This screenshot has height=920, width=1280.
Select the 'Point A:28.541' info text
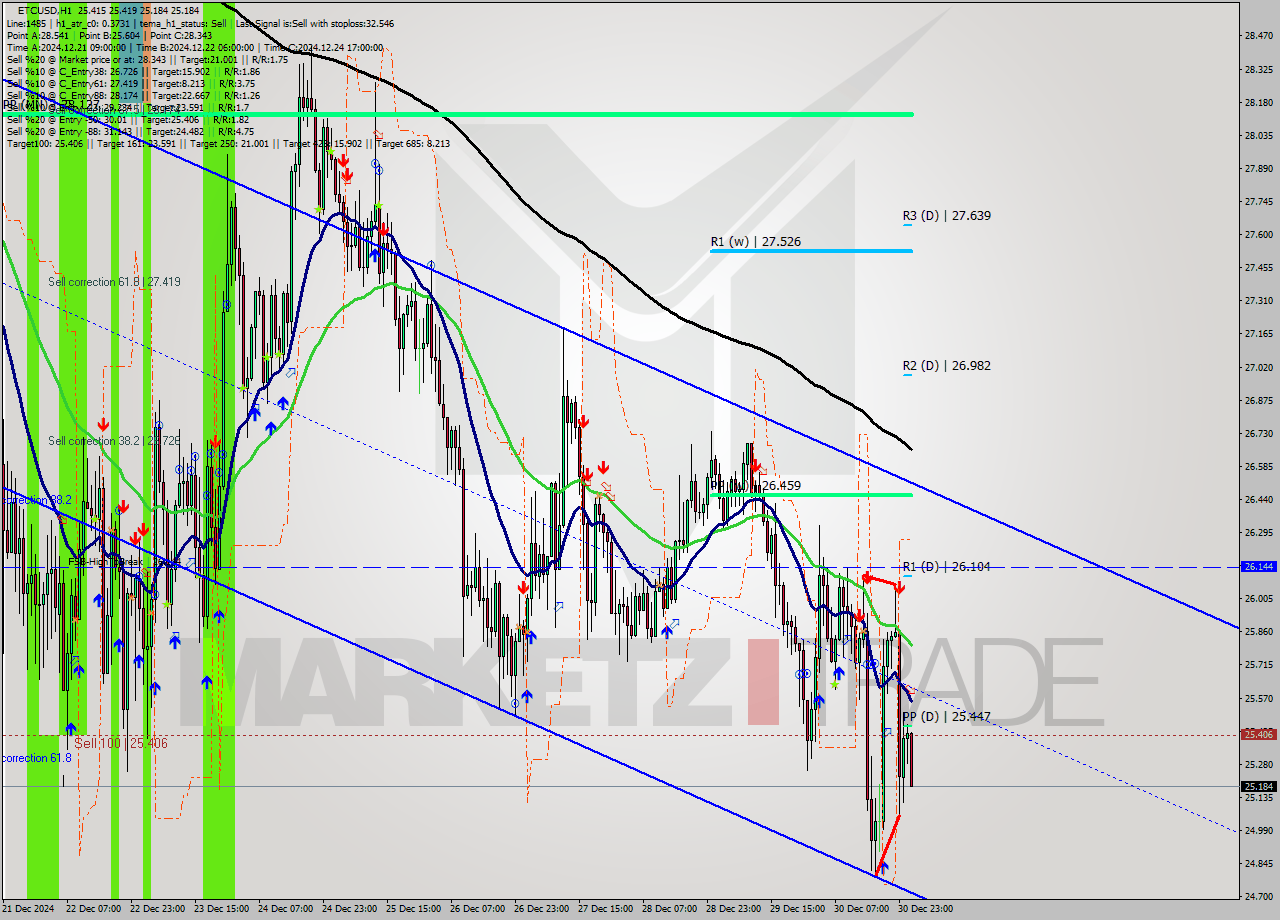pos(39,35)
